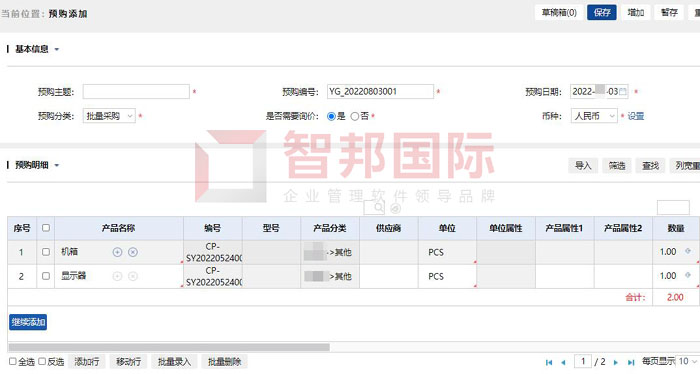Check the box for row 1 机箱
Viewport: 700px width, 374px height.
coord(46,252)
